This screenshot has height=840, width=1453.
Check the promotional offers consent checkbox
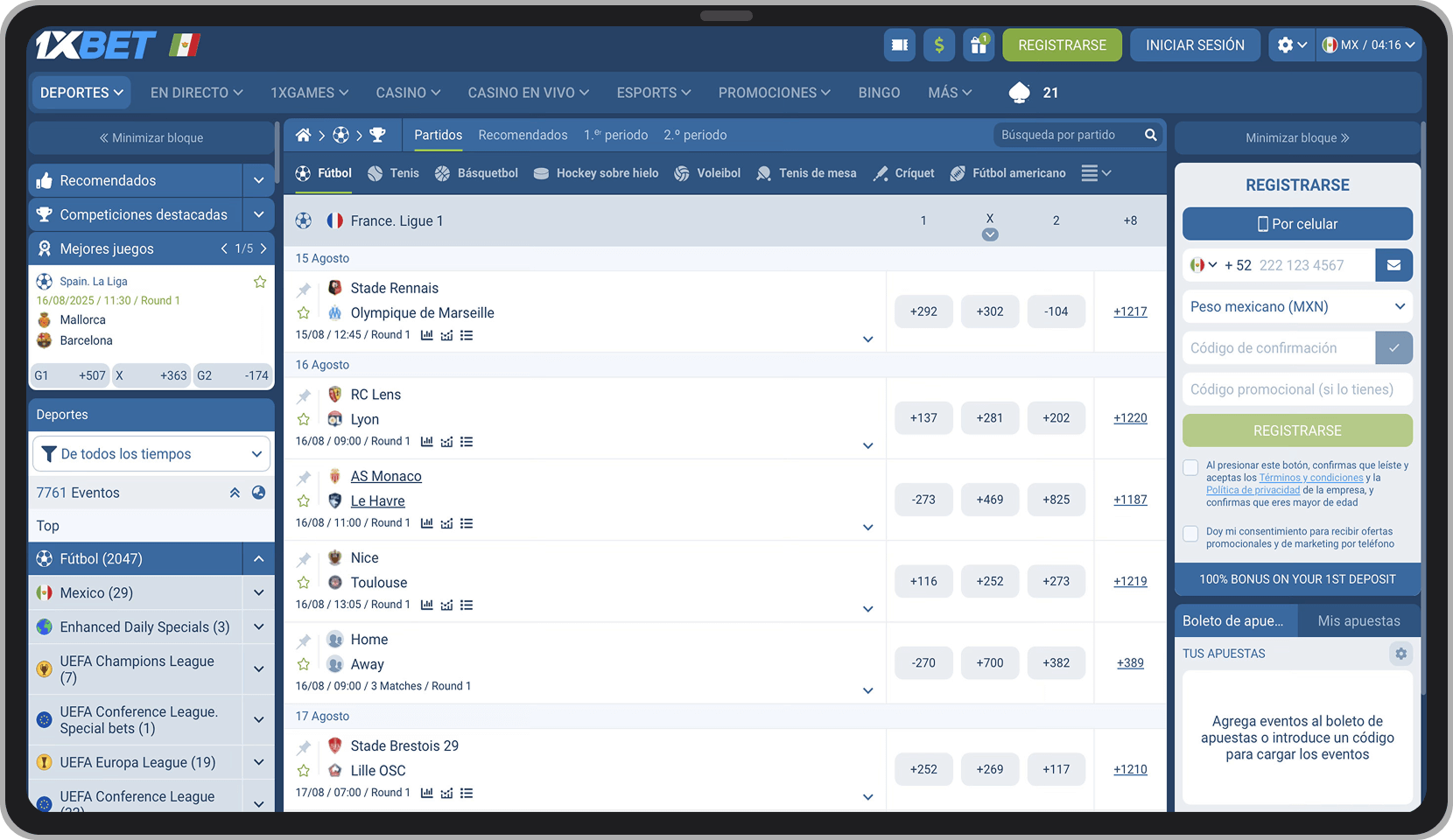[1190, 533]
